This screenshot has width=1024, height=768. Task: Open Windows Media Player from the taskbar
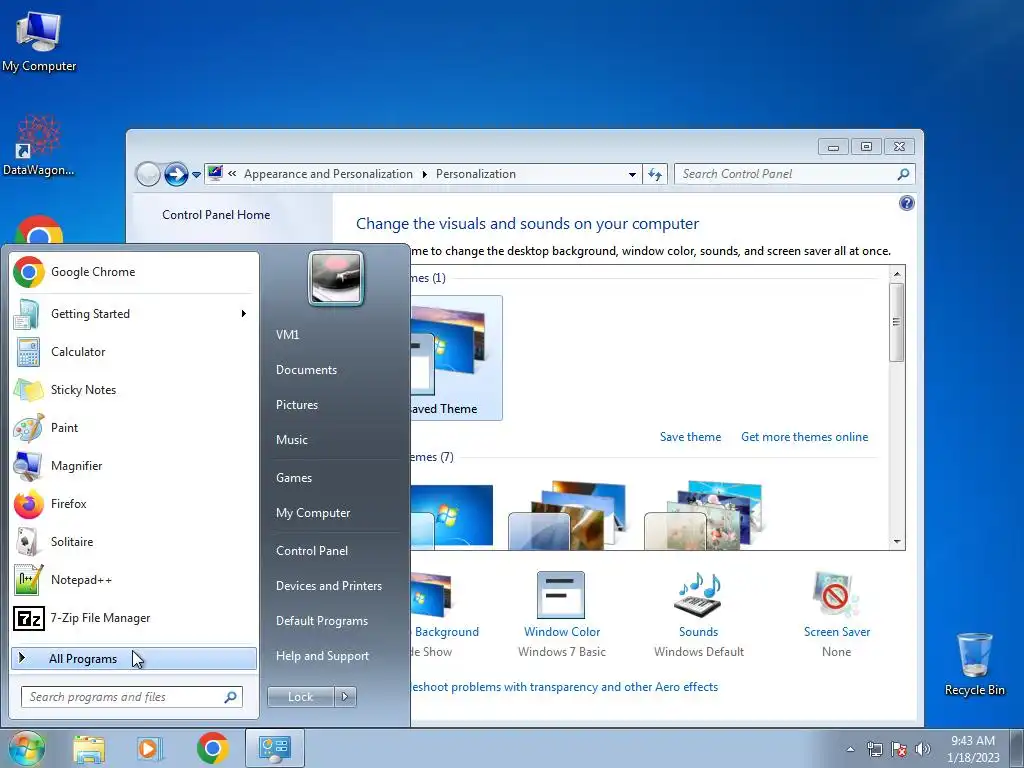(150, 749)
